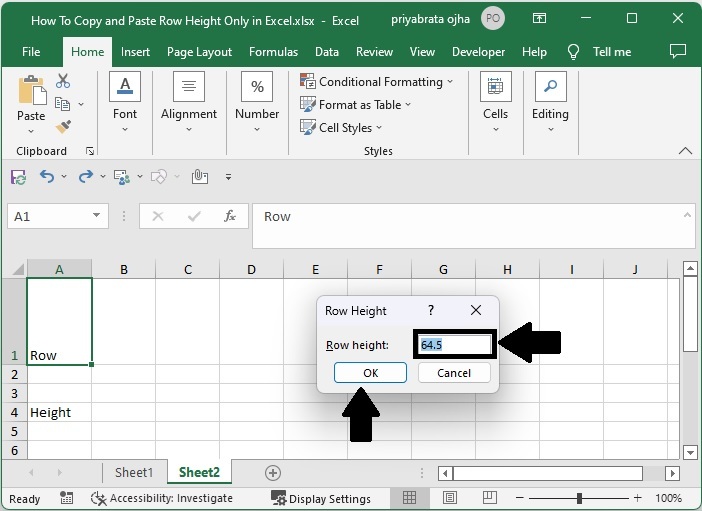Open the Name Box dropdown arrow
Image resolution: width=702 pixels, height=511 pixels.
[x=97, y=216]
